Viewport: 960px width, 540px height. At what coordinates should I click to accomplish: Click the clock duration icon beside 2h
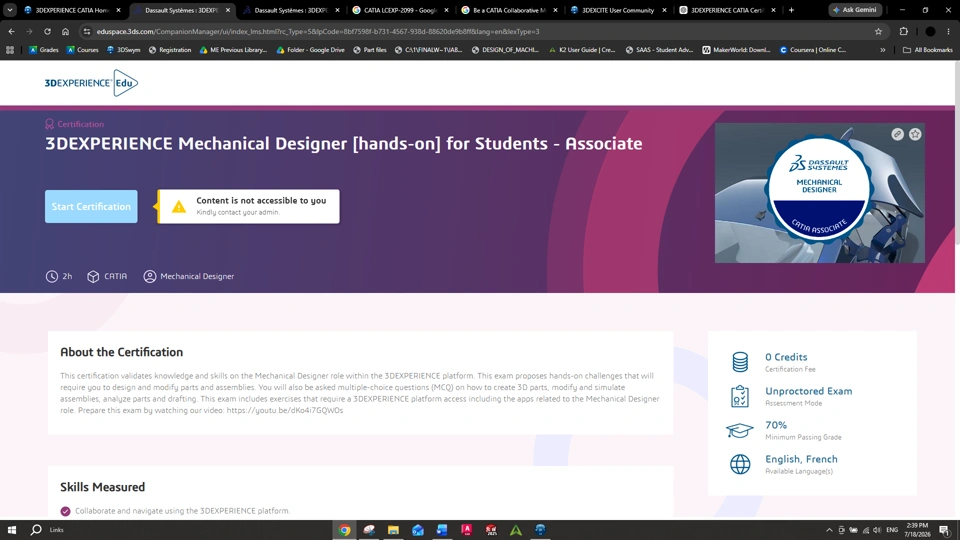51,276
